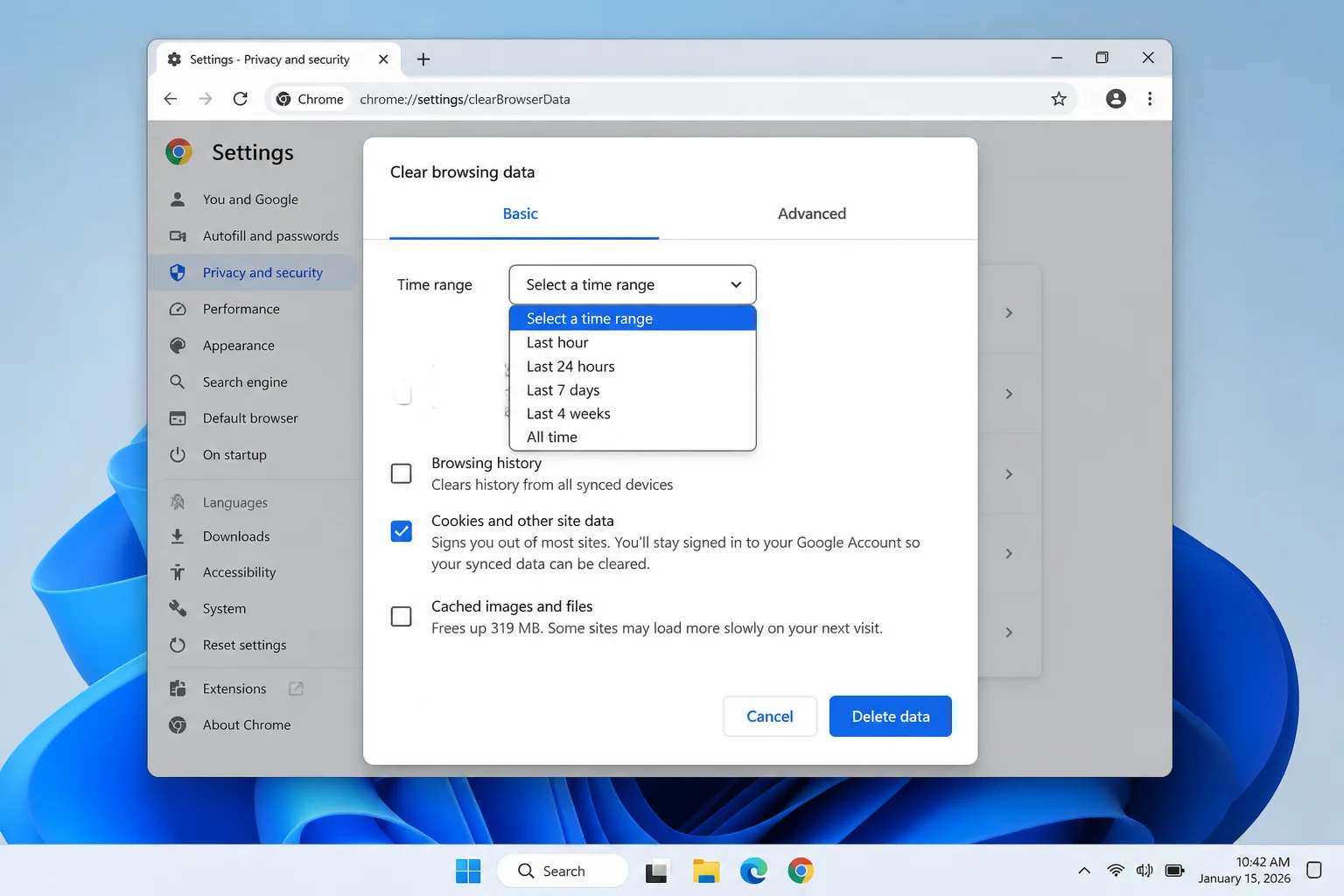Click the System wrench icon
The height and width of the screenshot is (896, 1344).
pos(178,608)
